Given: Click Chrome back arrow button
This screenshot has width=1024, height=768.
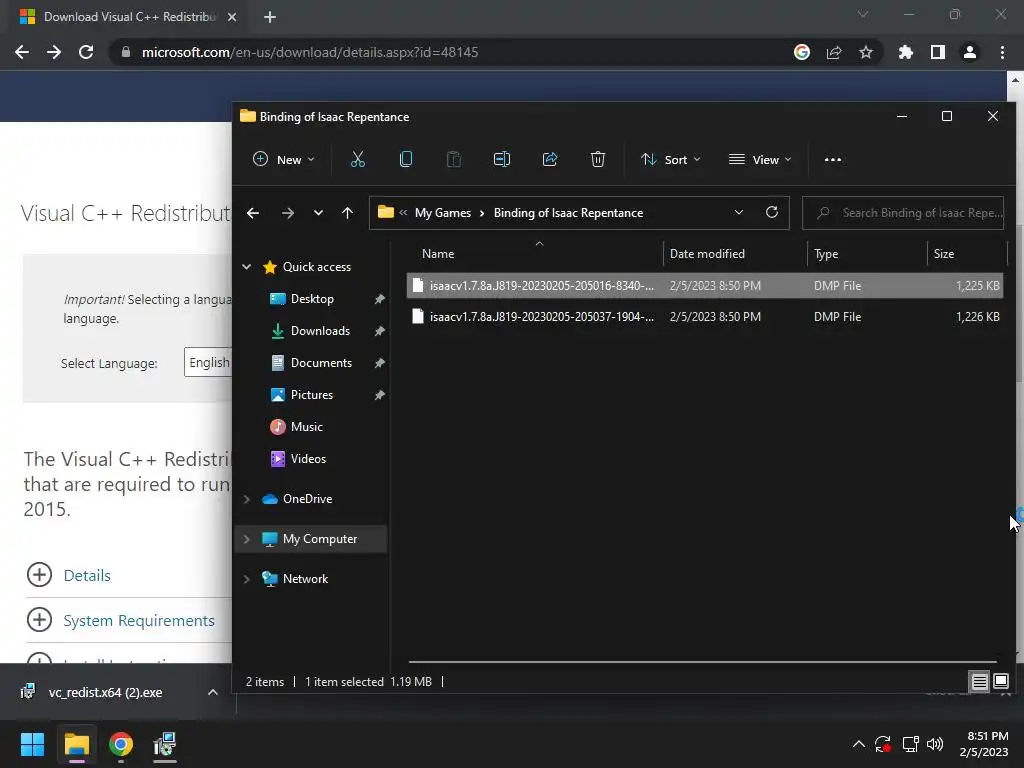Looking at the screenshot, I should click(22, 52).
